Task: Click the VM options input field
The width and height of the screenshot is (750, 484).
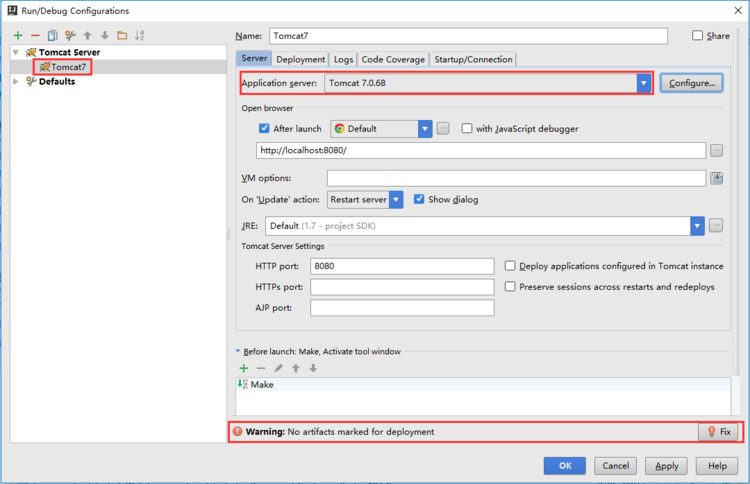Action: [x=516, y=178]
